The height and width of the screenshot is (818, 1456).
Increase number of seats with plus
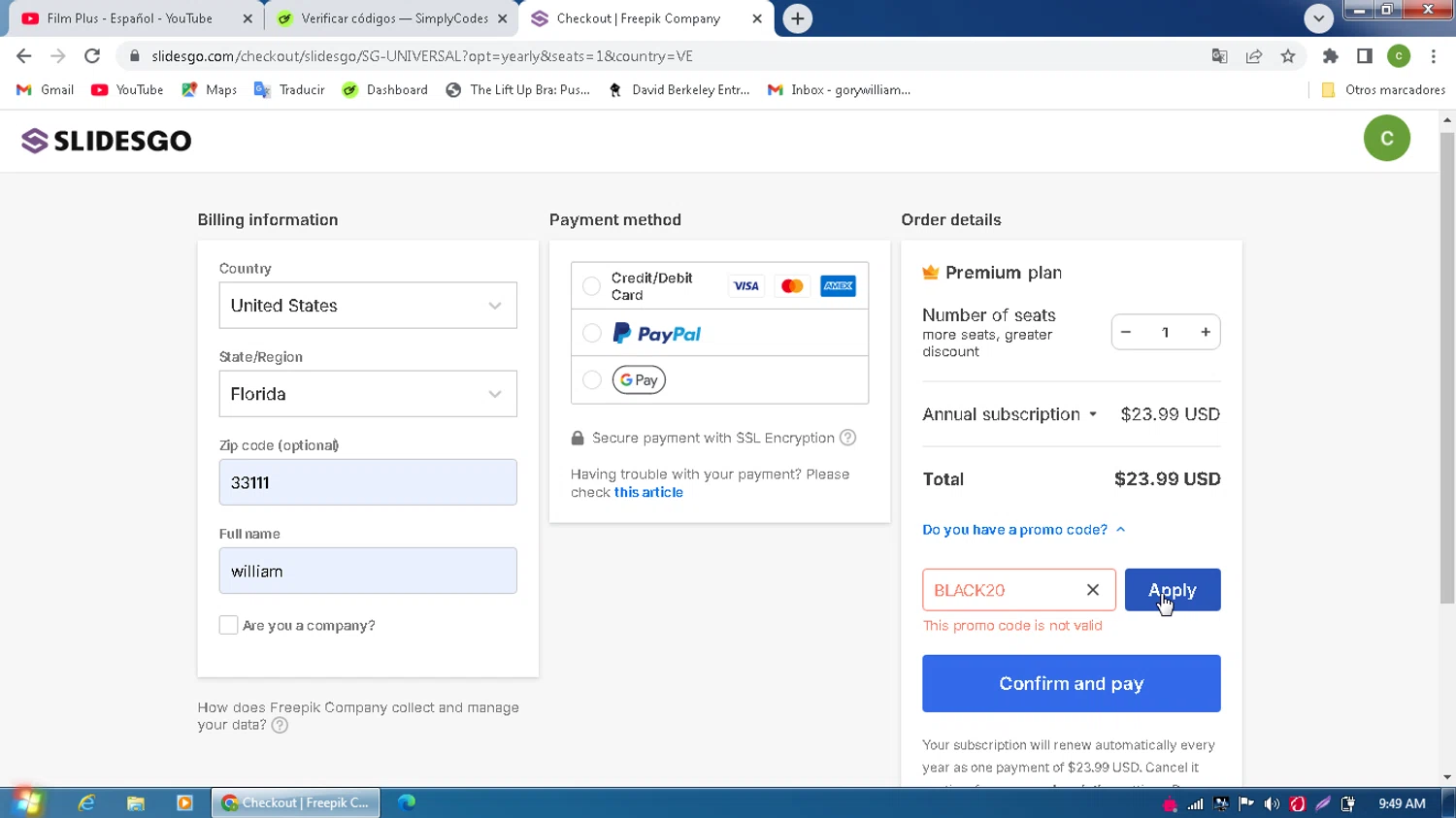coord(1206,332)
